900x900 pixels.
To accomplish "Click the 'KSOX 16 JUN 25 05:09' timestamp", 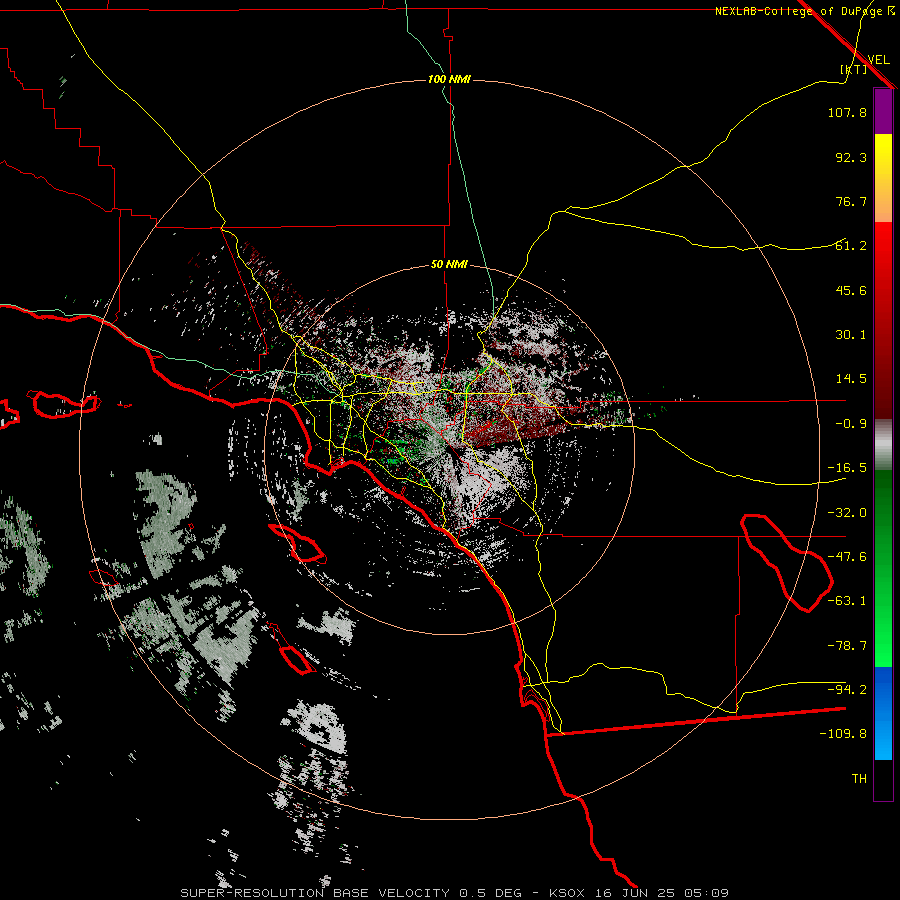I will (x=639, y=893).
